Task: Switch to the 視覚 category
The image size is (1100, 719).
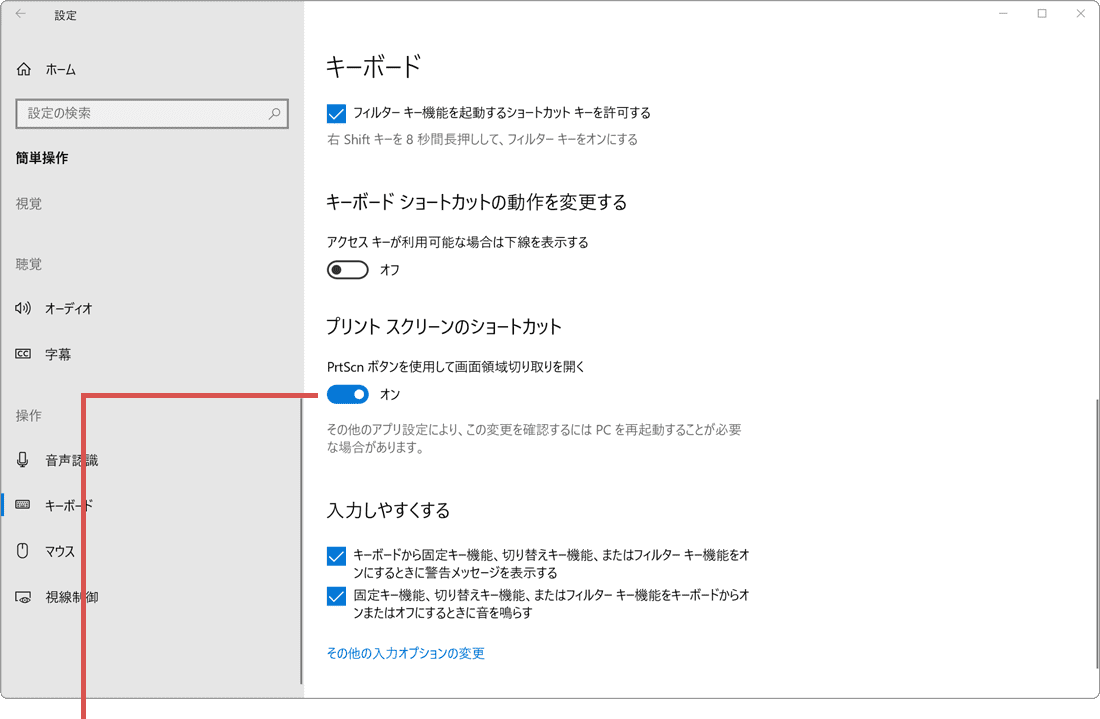Action: point(29,203)
